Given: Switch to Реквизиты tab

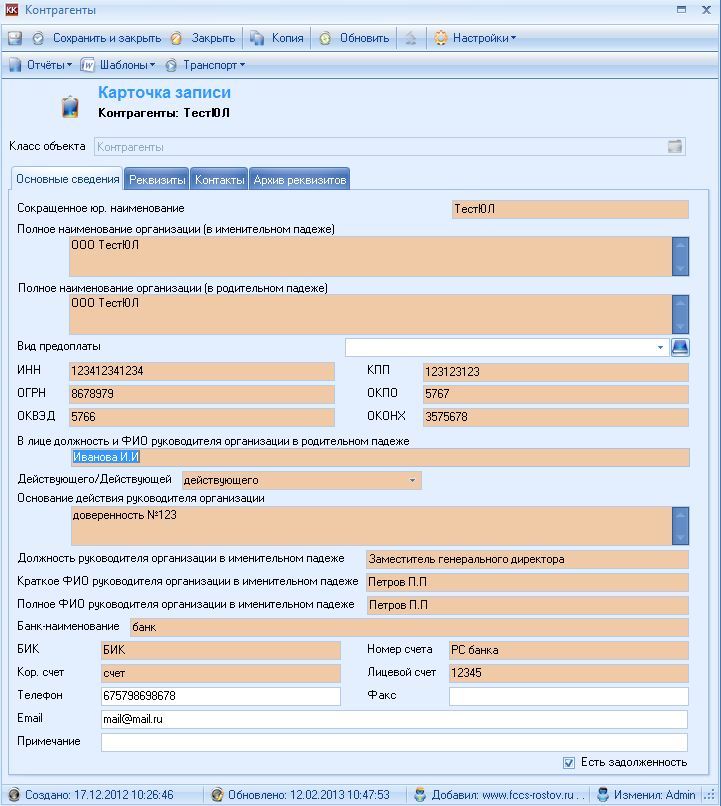Looking at the screenshot, I should click(157, 180).
